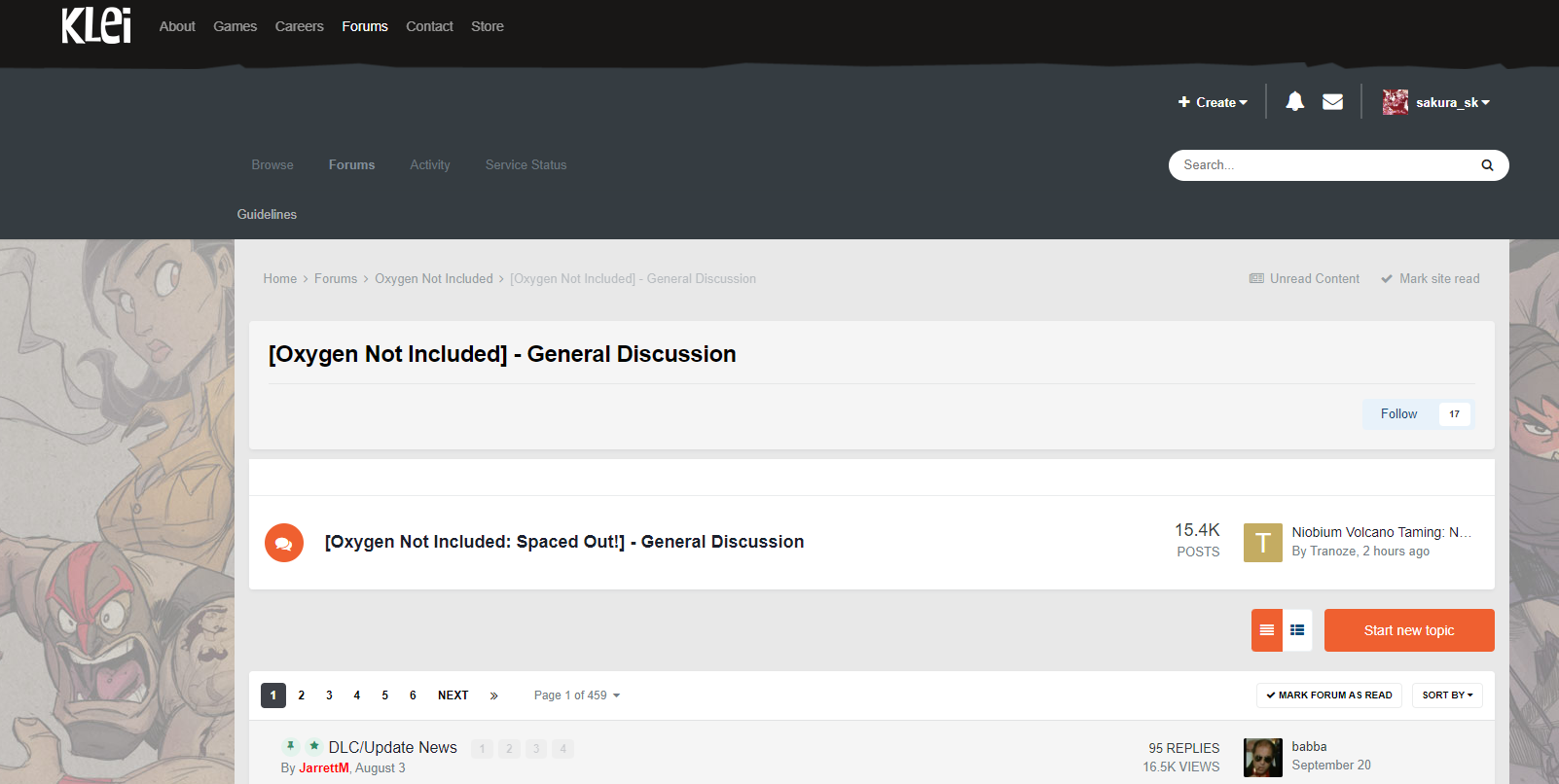
Task: Open the messages envelope inbox
Action: click(1332, 101)
